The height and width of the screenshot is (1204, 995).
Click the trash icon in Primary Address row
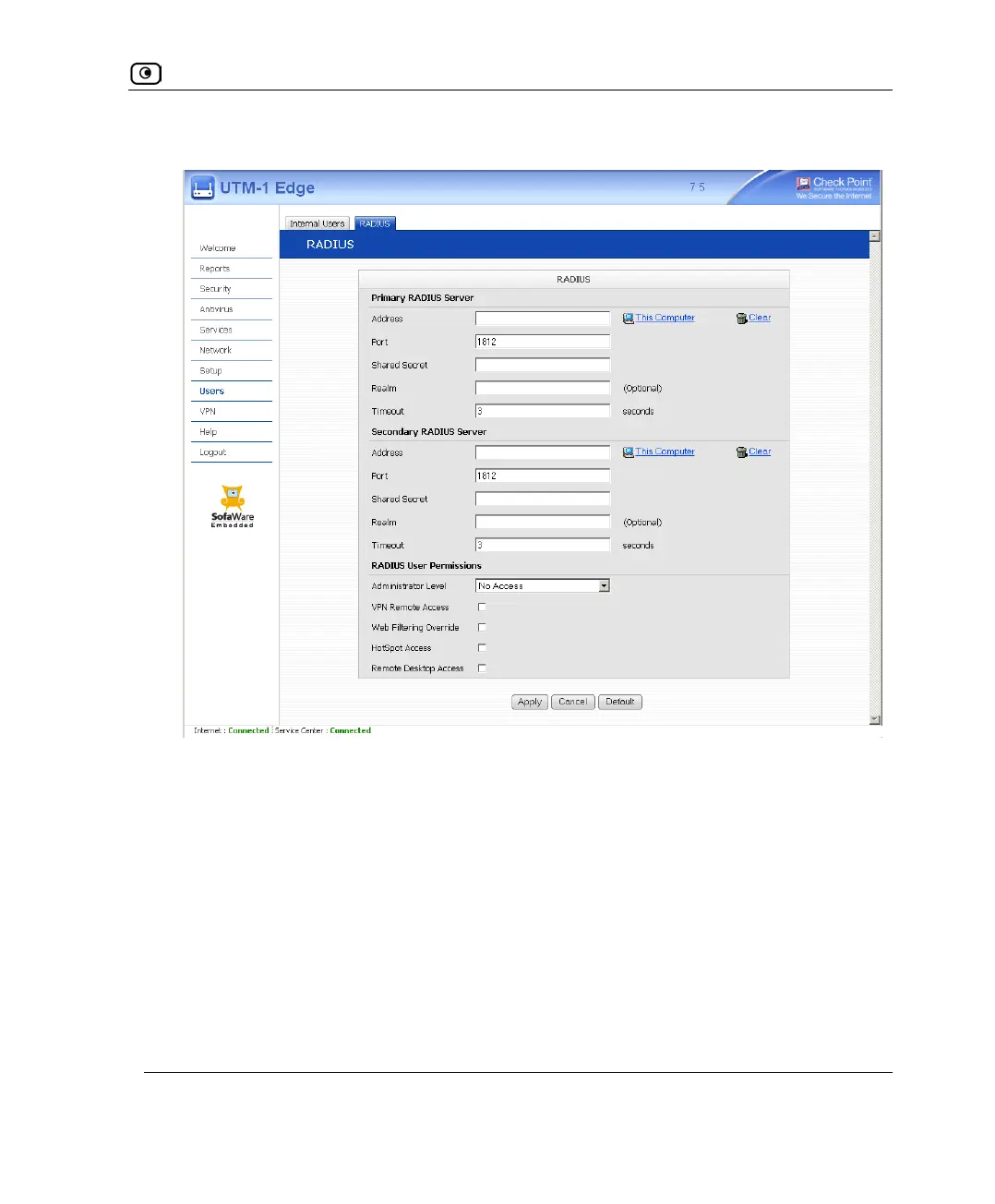tap(741, 319)
